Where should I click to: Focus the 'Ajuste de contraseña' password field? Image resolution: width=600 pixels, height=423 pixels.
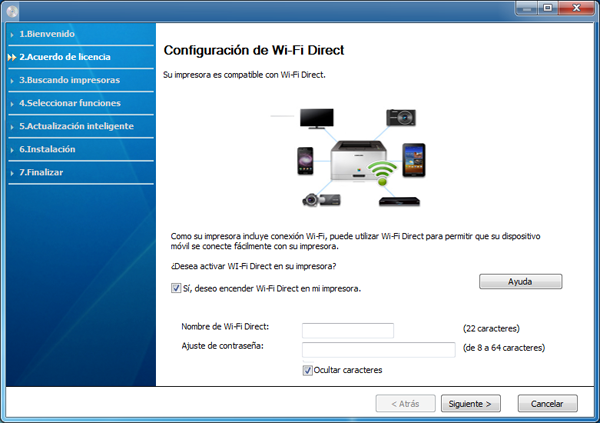coord(378,349)
